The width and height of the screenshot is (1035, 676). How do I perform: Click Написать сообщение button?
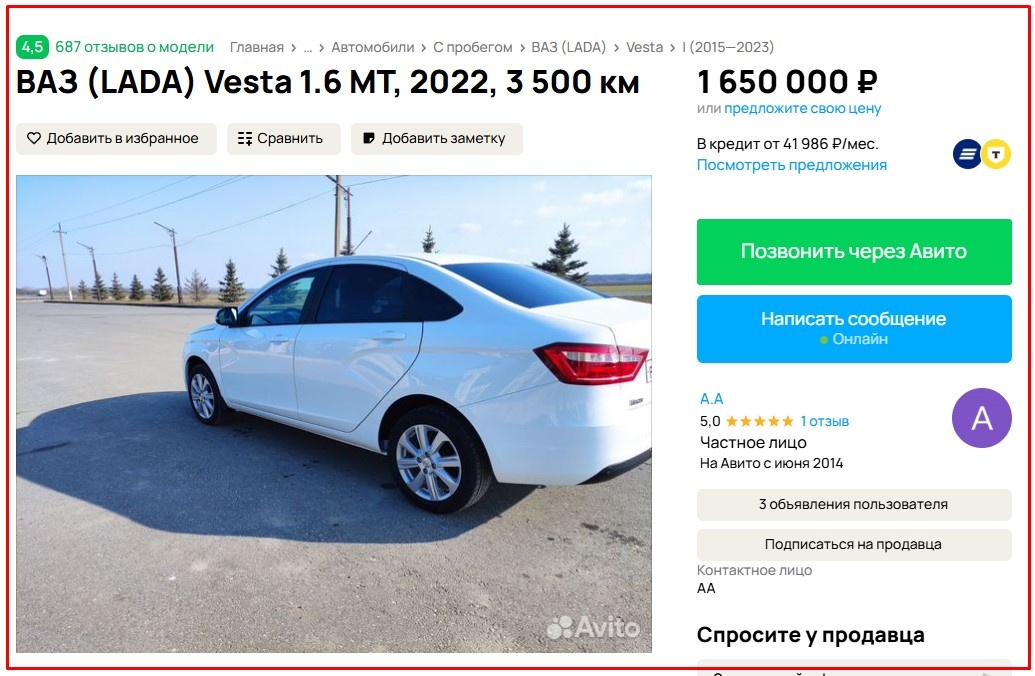coord(854,329)
